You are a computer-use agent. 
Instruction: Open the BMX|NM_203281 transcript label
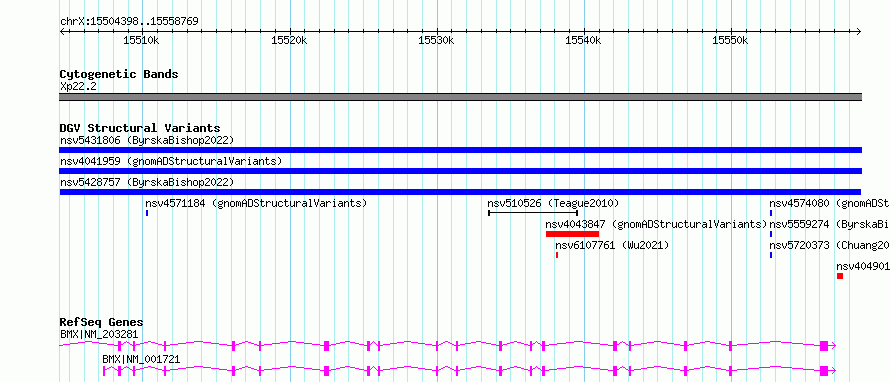coord(99,334)
